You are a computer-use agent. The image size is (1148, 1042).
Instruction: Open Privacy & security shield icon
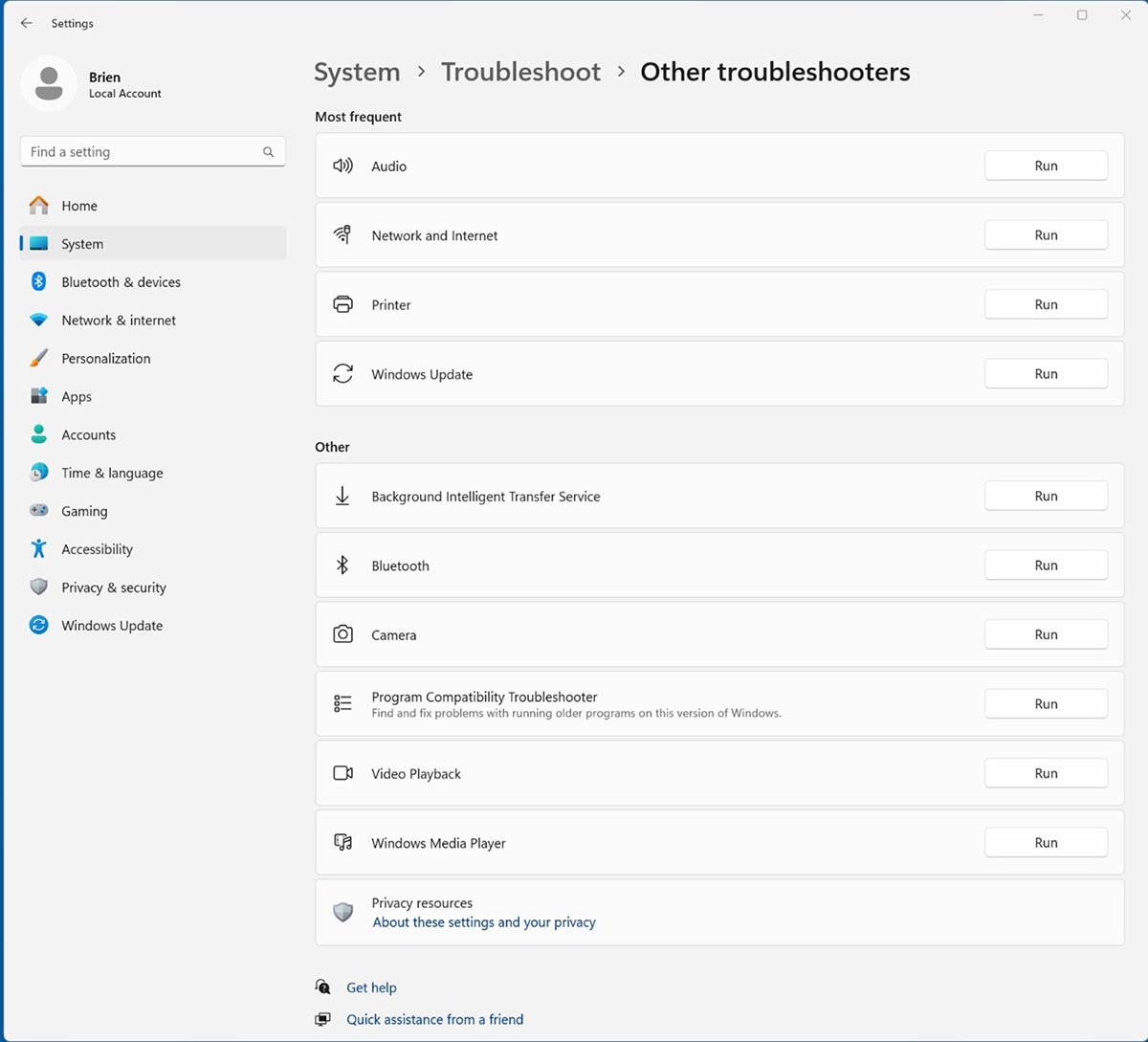(39, 588)
